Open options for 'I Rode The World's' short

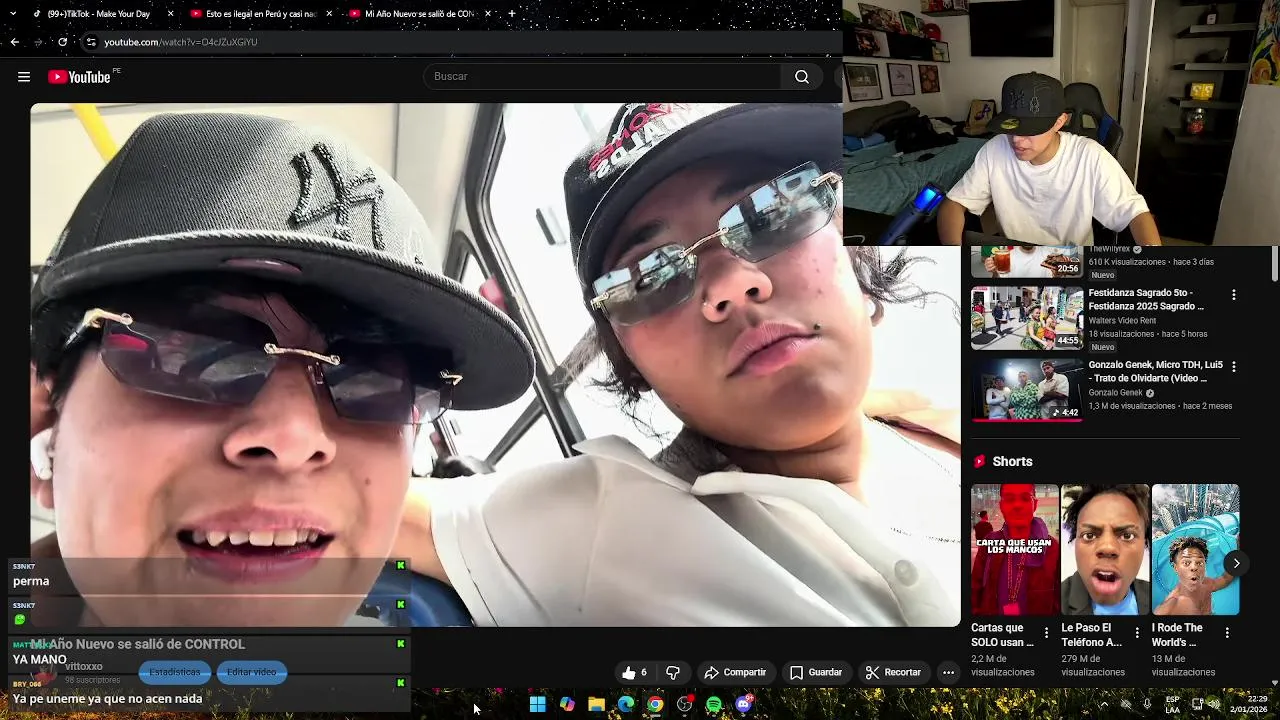tap(1227, 633)
